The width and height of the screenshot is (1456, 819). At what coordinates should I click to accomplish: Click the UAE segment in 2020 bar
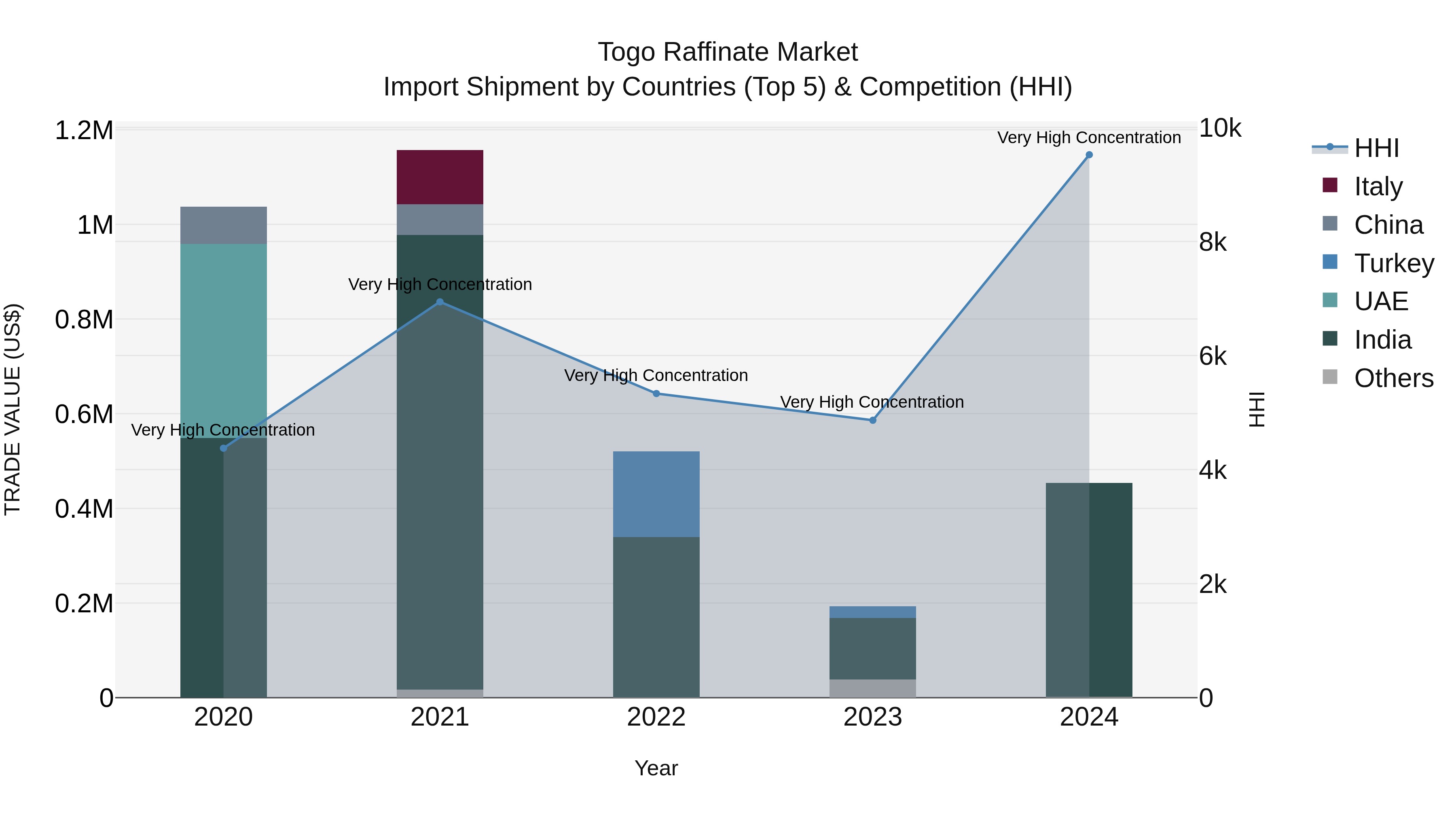coord(223,341)
